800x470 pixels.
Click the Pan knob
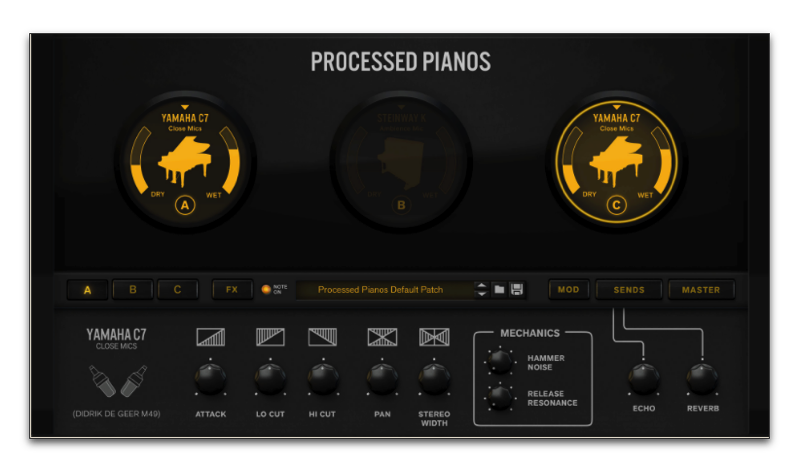[x=382, y=379]
